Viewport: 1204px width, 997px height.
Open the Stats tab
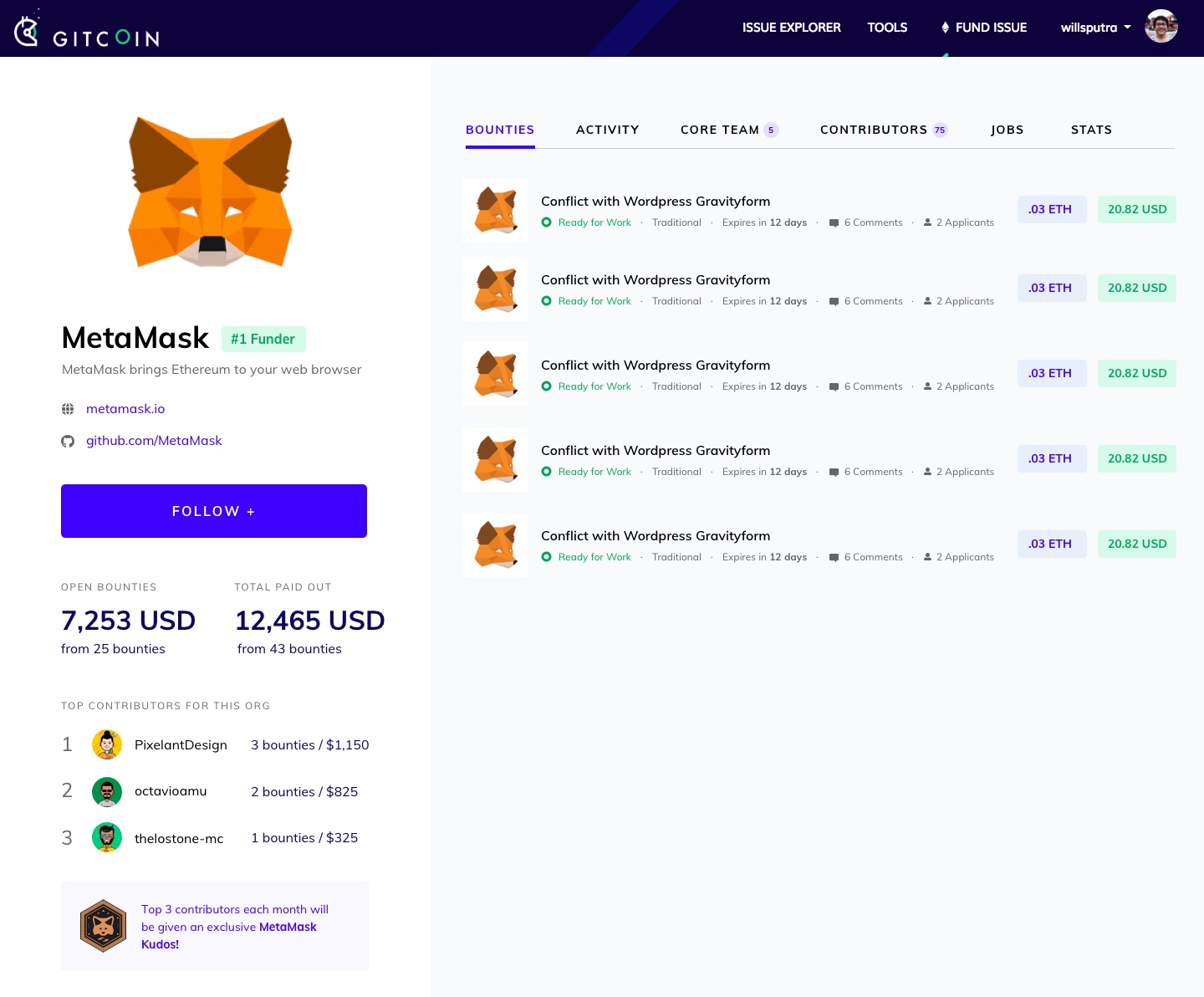(1091, 130)
